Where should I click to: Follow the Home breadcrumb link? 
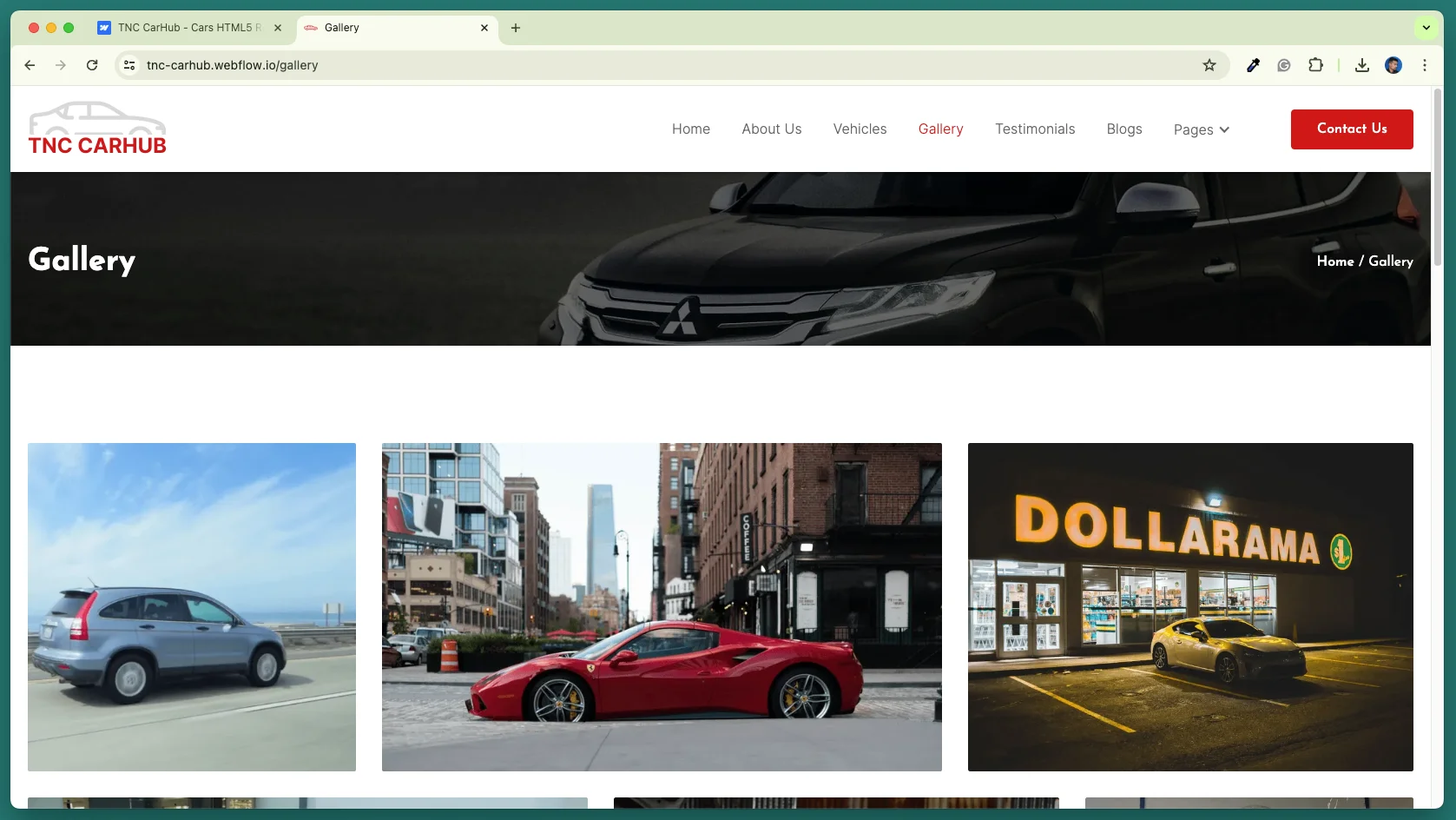click(1335, 261)
